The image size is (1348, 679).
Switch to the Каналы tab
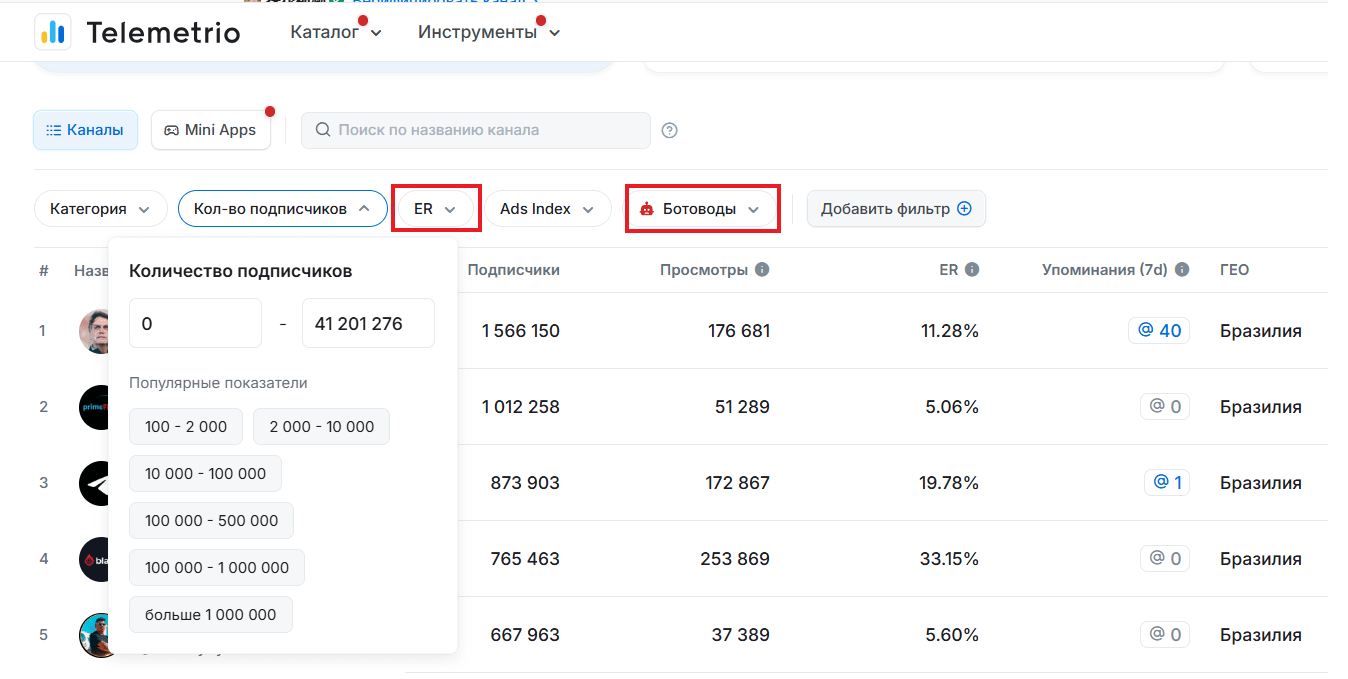coord(85,130)
